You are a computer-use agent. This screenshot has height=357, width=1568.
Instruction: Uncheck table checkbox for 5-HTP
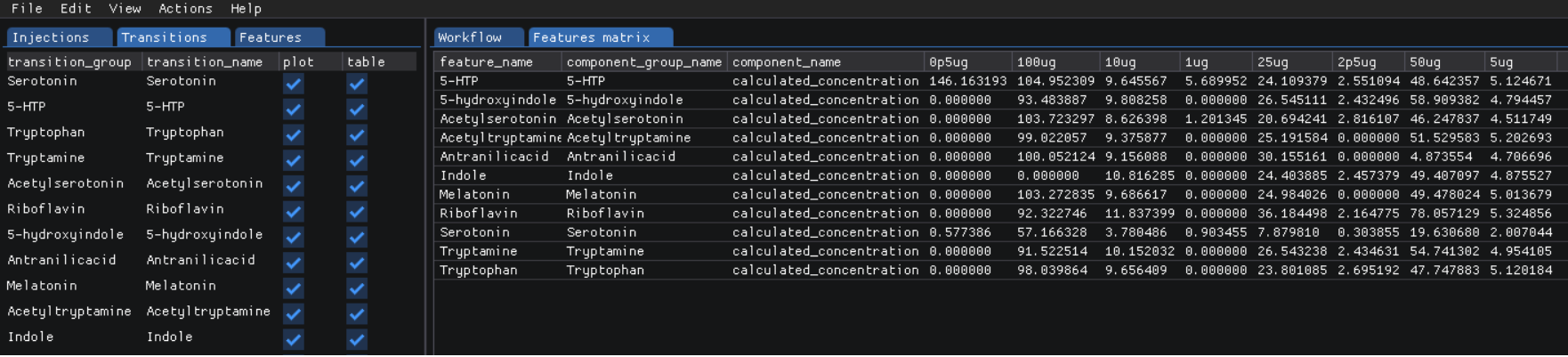357,110
